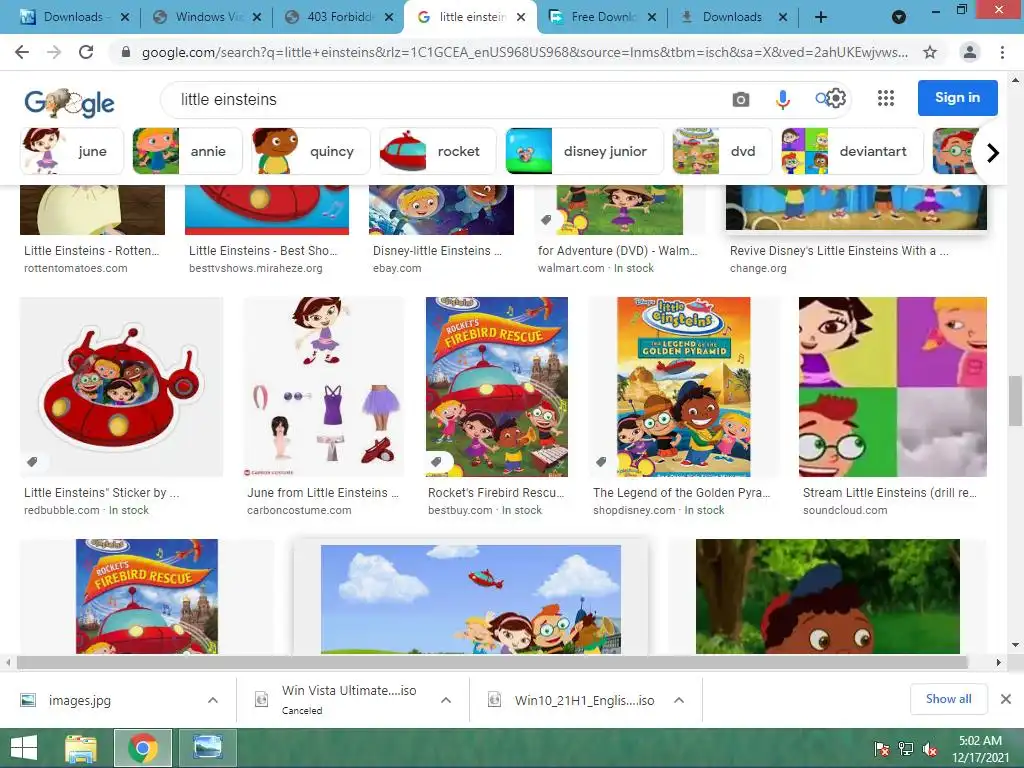Select the little einsteins tab

click(x=470, y=17)
